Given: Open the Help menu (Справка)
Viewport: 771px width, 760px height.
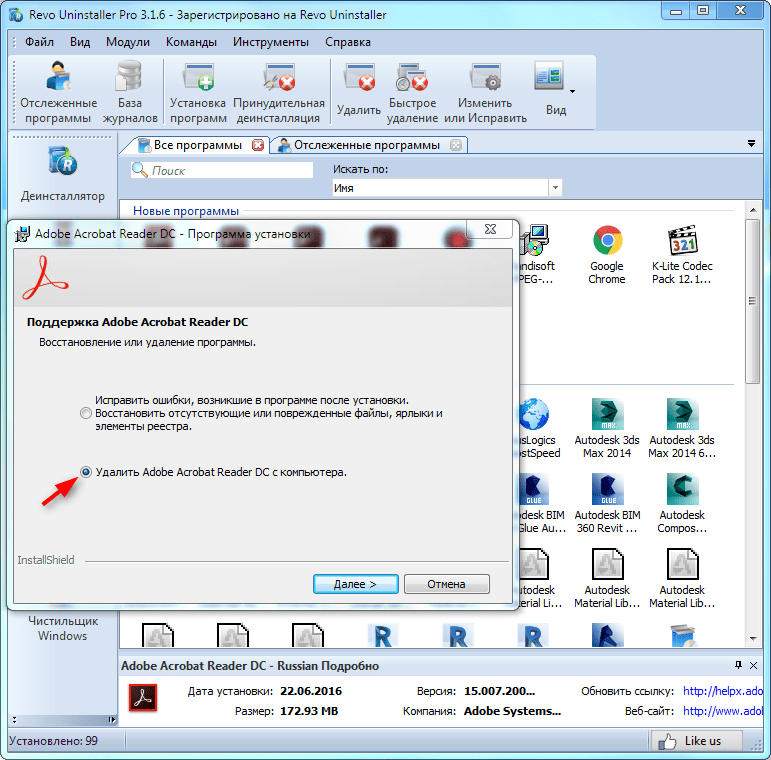Looking at the screenshot, I should point(348,42).
